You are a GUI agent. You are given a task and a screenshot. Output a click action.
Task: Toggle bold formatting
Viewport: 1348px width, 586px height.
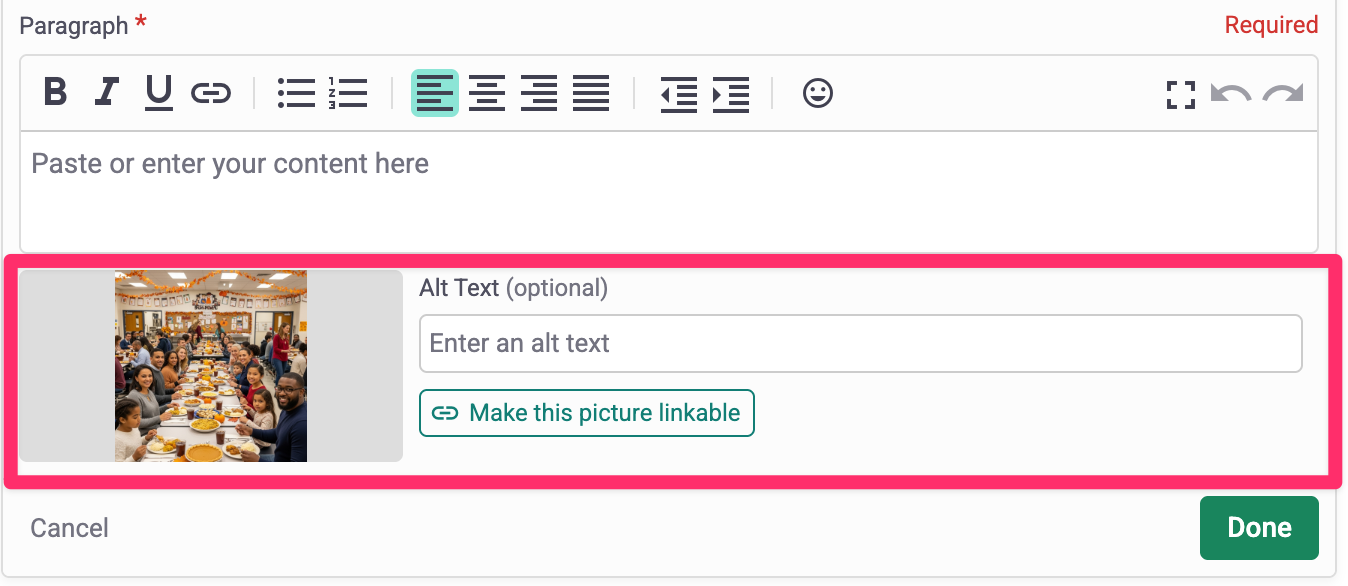56,93
